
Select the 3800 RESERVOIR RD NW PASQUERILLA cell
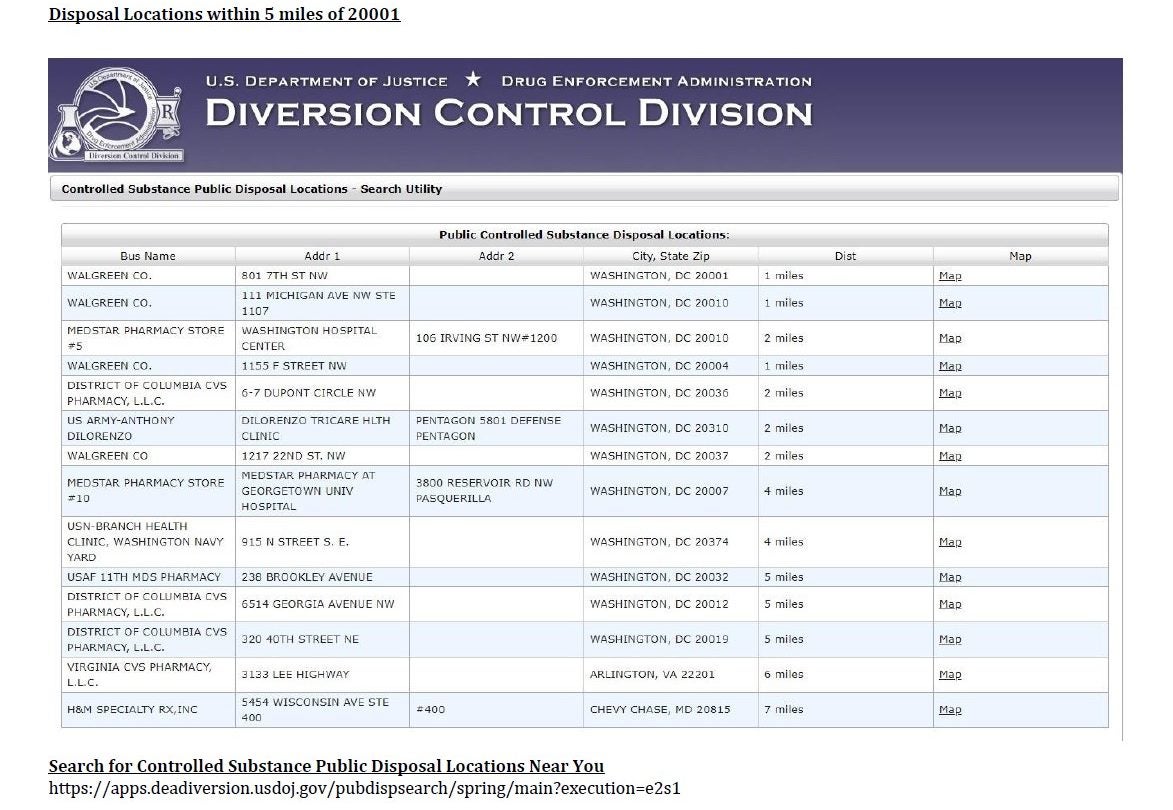(497, 491)
